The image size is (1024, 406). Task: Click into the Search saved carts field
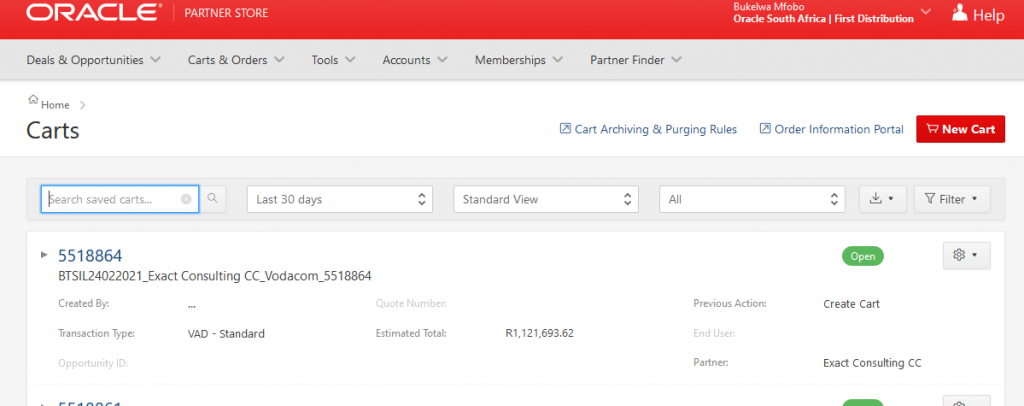(112, 199)
